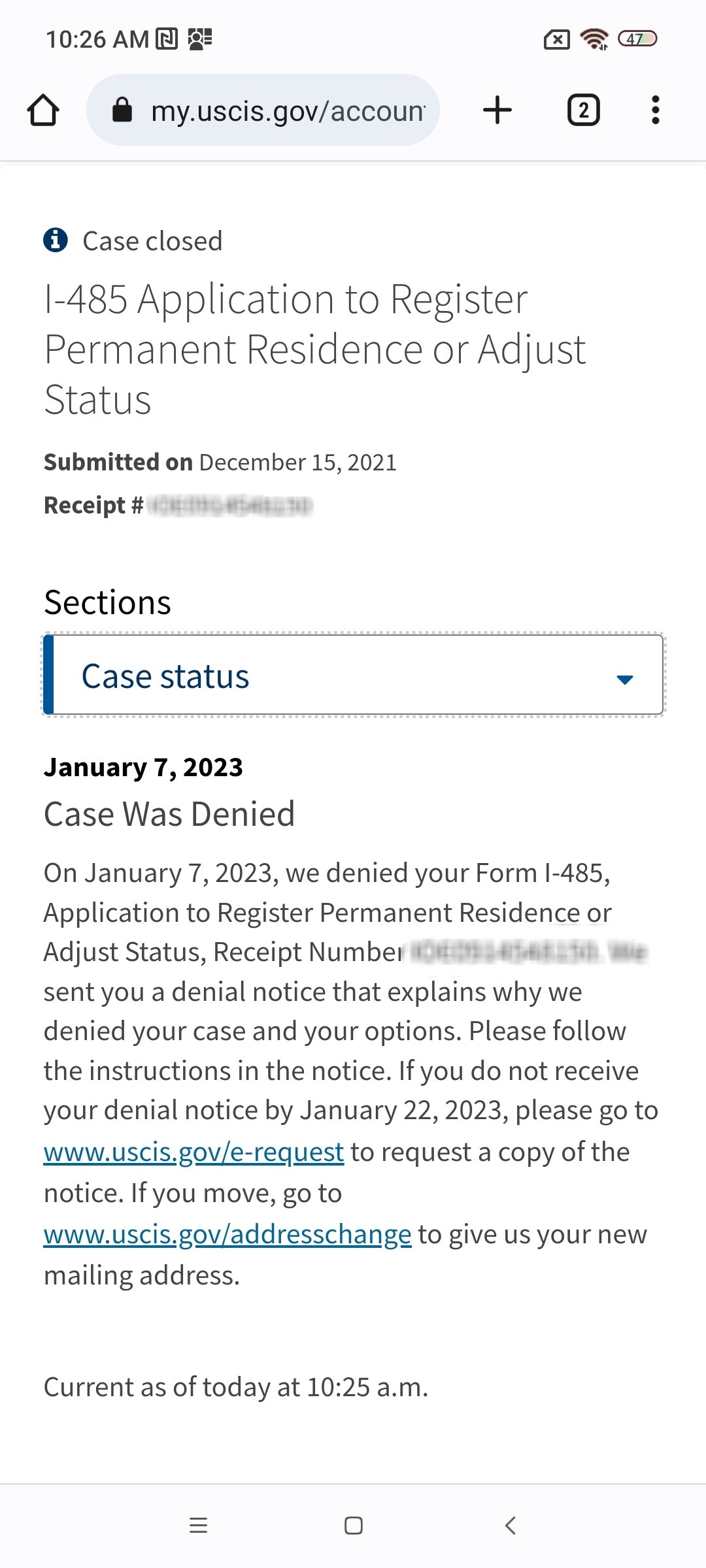Open the www.uscis.gov/e-request link
Viewport: 706px width, 1568px height.
coord(193,1152)
